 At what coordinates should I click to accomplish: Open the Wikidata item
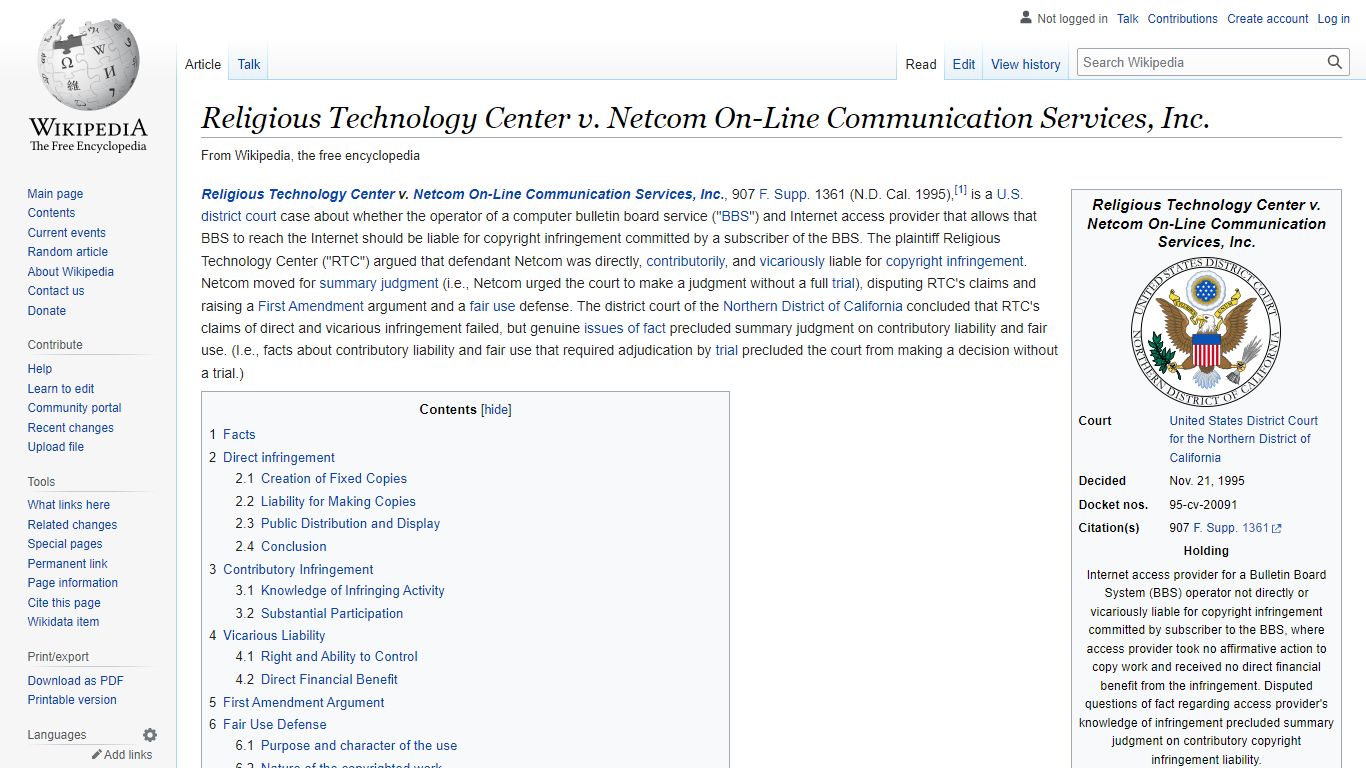(63, 622)
